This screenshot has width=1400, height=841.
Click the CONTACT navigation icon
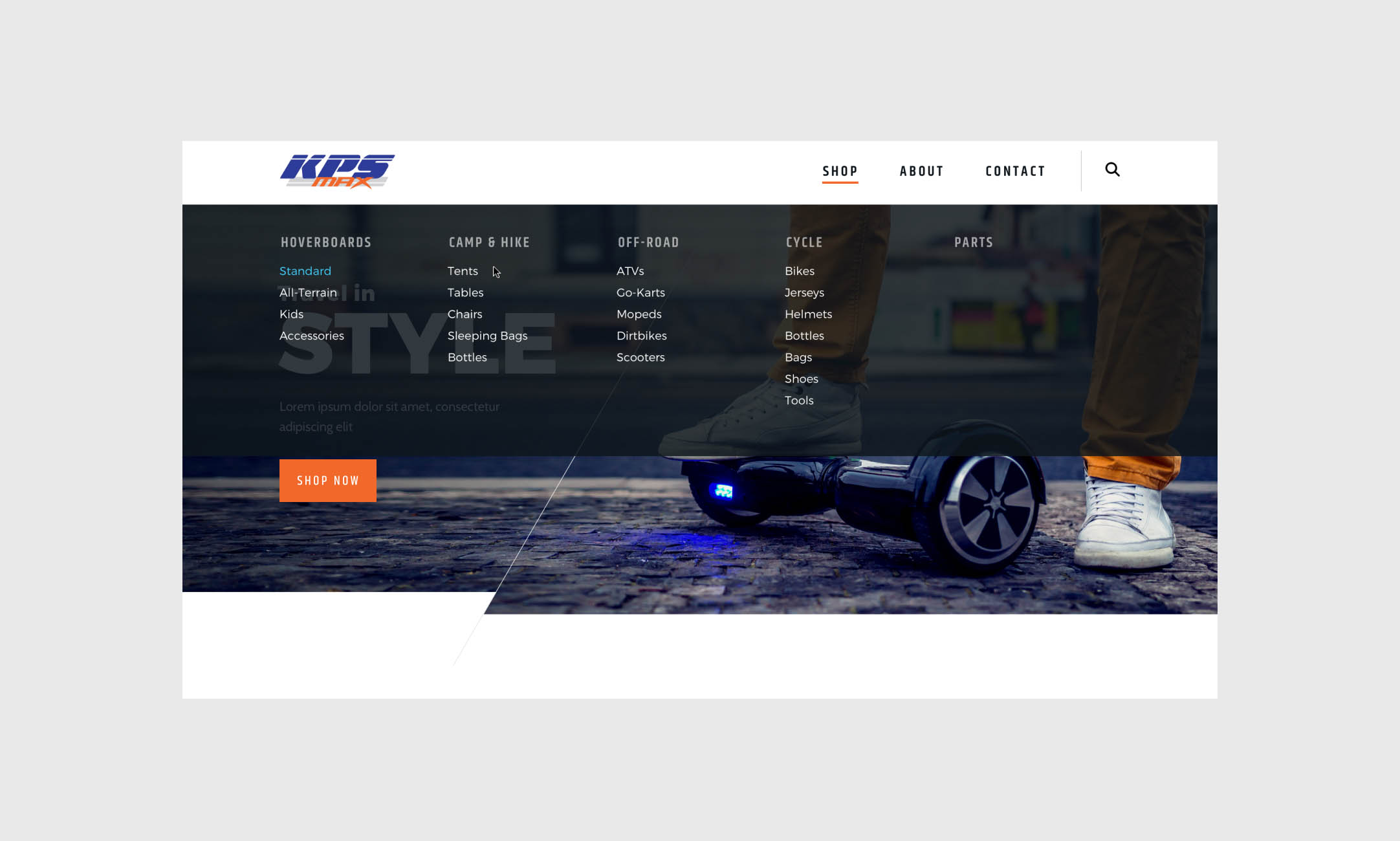[1015, 171]
